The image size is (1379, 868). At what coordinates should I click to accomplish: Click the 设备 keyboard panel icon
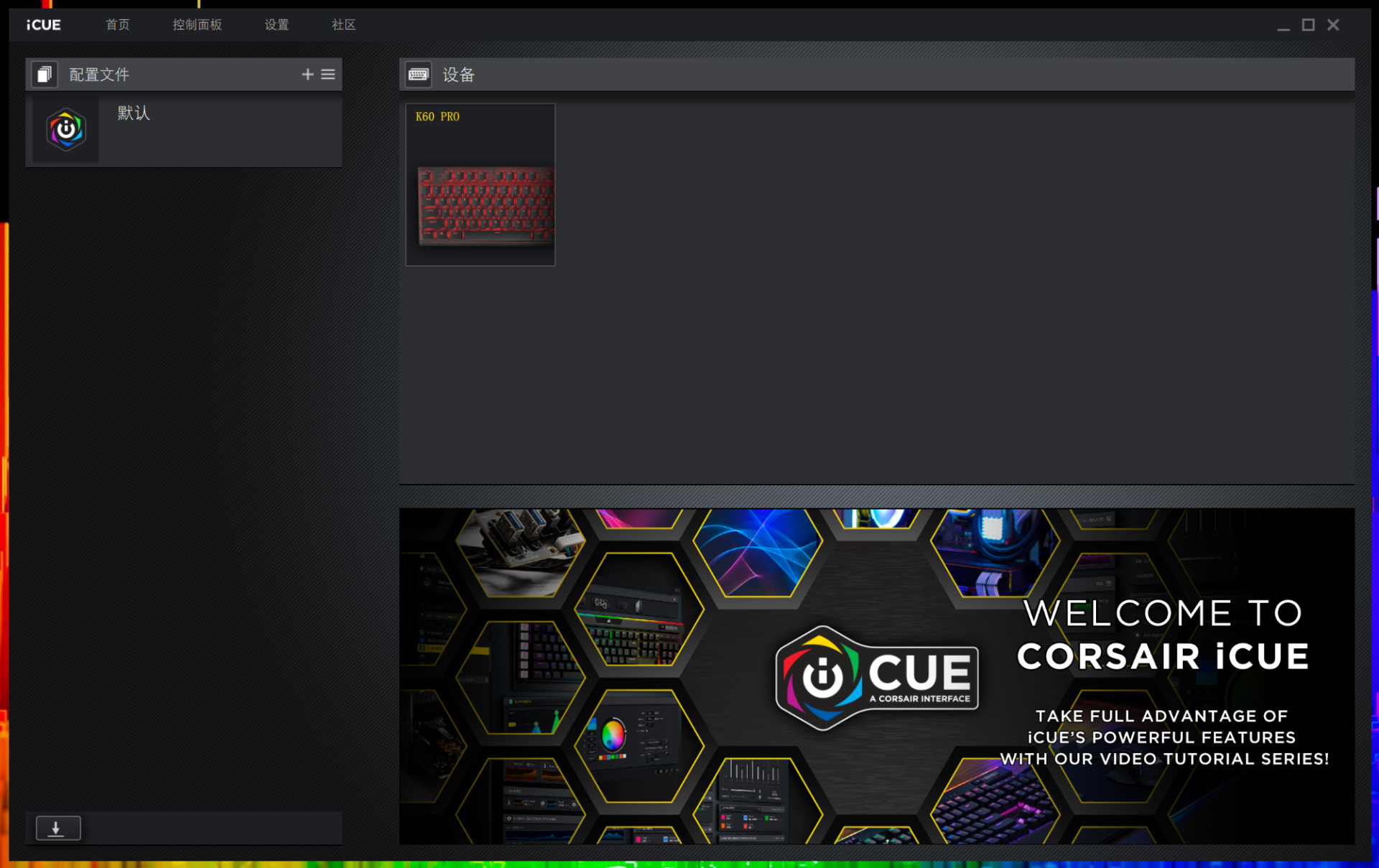(x=419, y=75)
